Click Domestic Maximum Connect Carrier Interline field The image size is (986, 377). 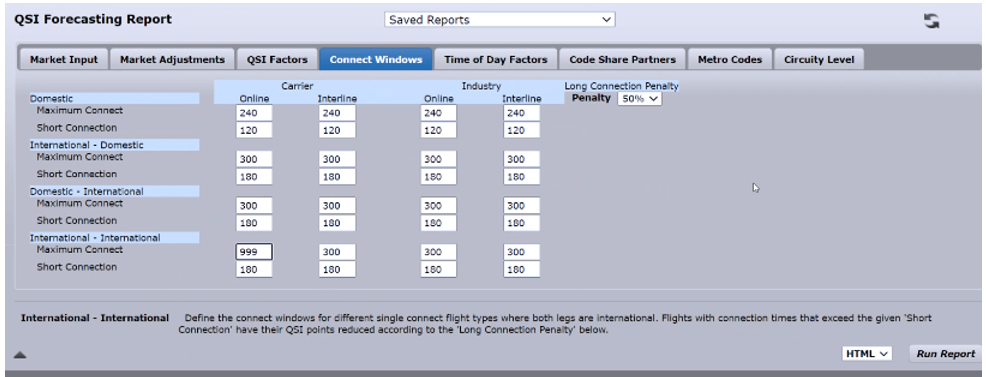click(337, 113)
